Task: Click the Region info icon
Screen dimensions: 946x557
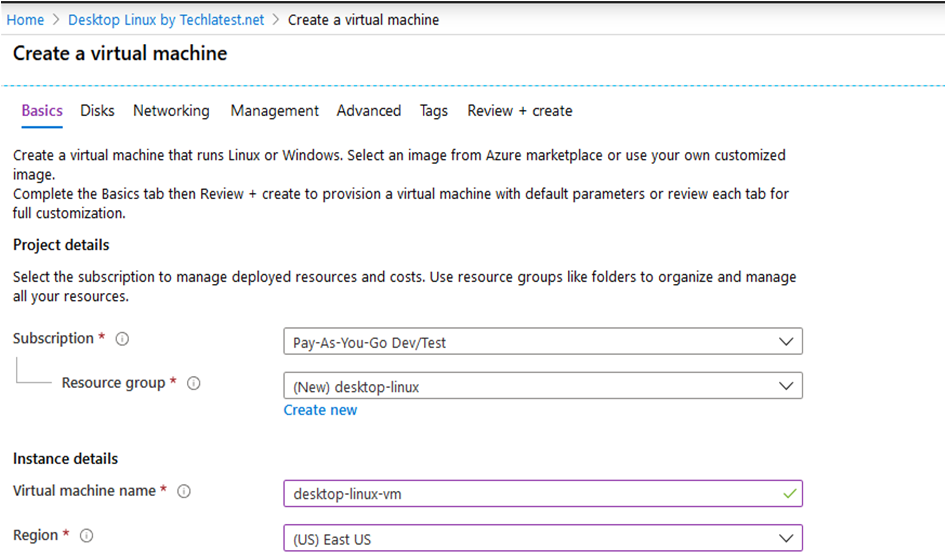Action: coord(86,536)
